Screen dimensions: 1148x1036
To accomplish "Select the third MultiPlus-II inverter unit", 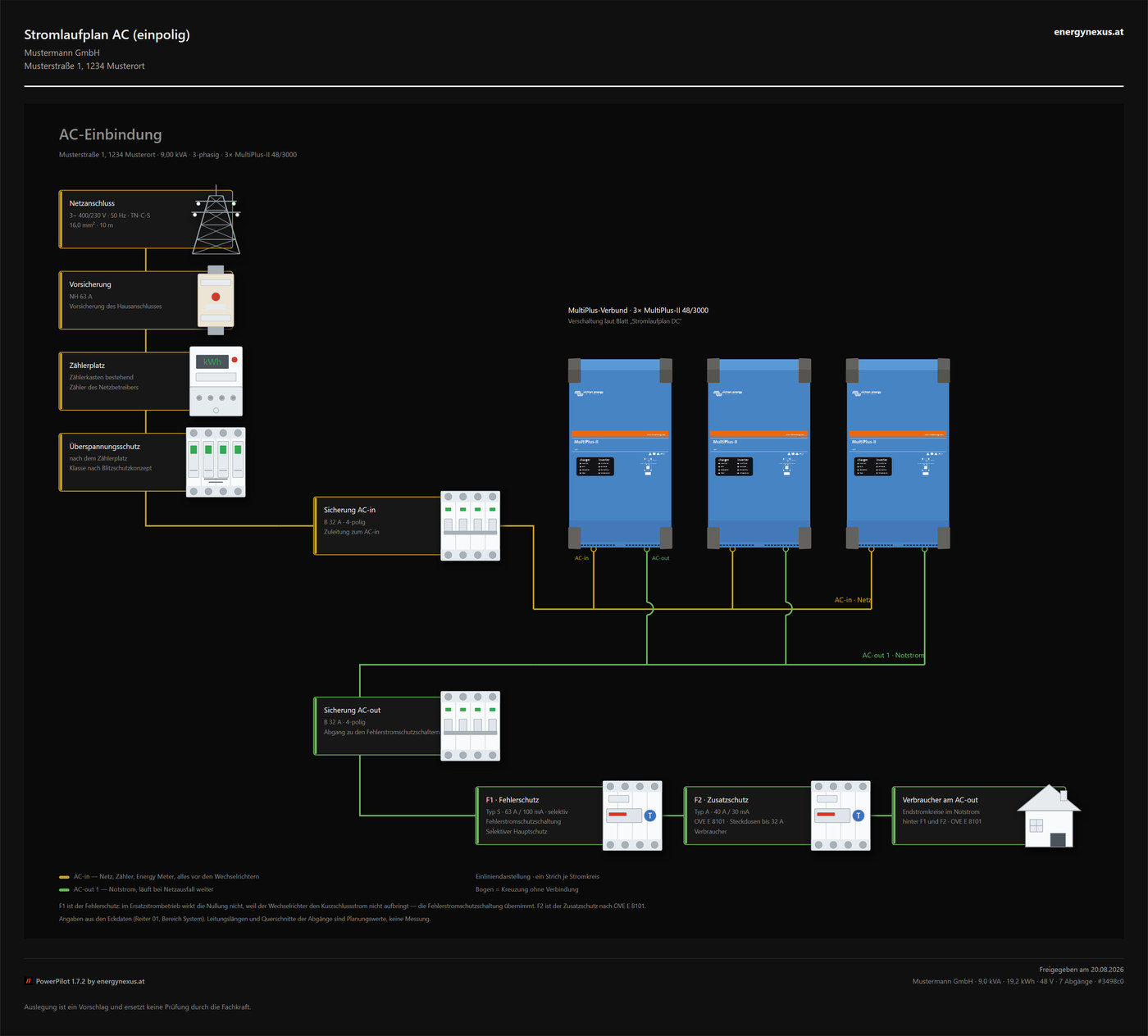I will point(898,453).
